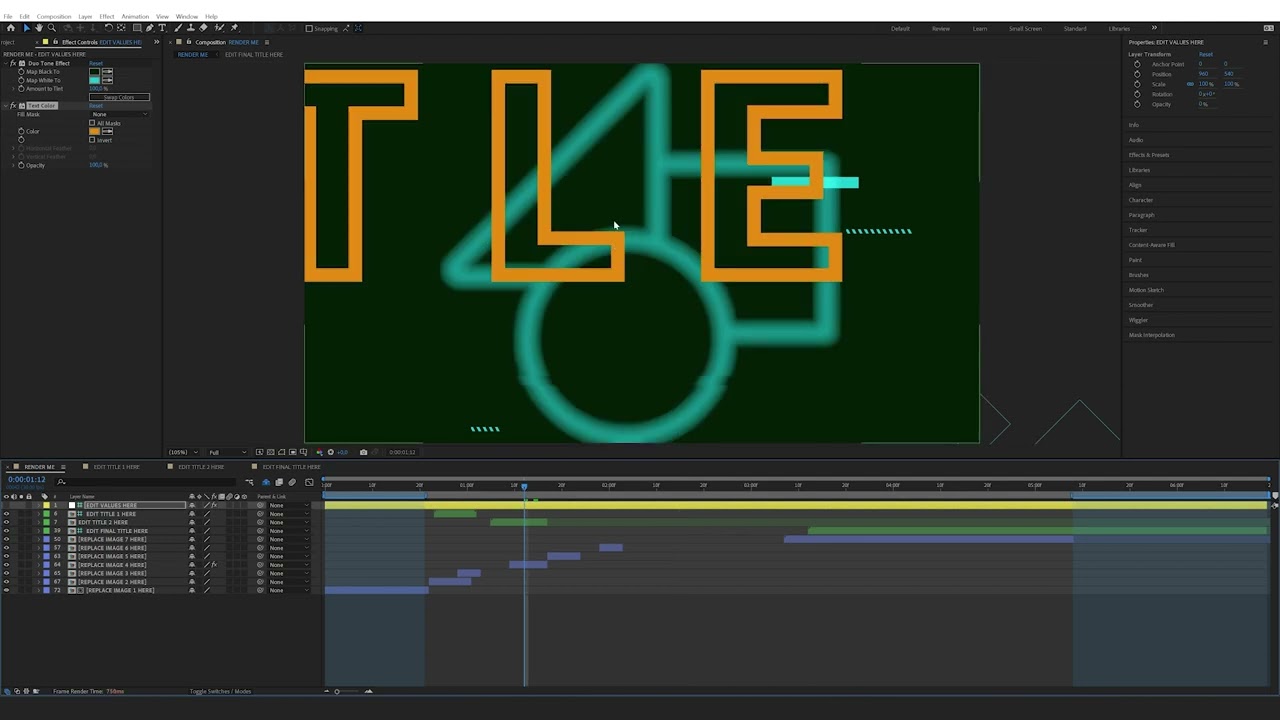The height and width of the screenshot is (720, 1280).
Task: Open the Effect menu
Action: pos(107,16)
